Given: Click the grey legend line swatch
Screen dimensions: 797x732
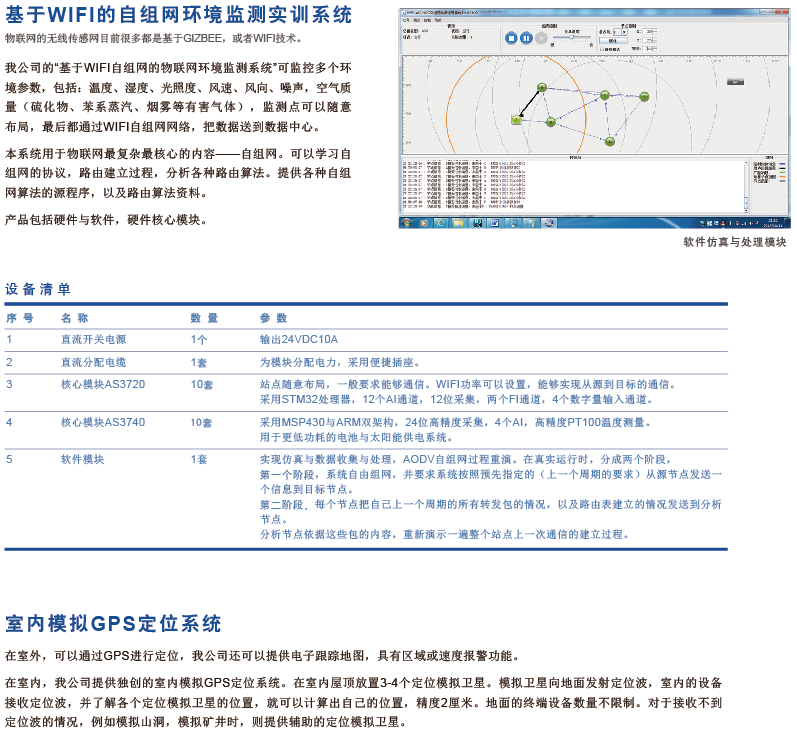Looking at the screenshot, I should click(782, 181).
